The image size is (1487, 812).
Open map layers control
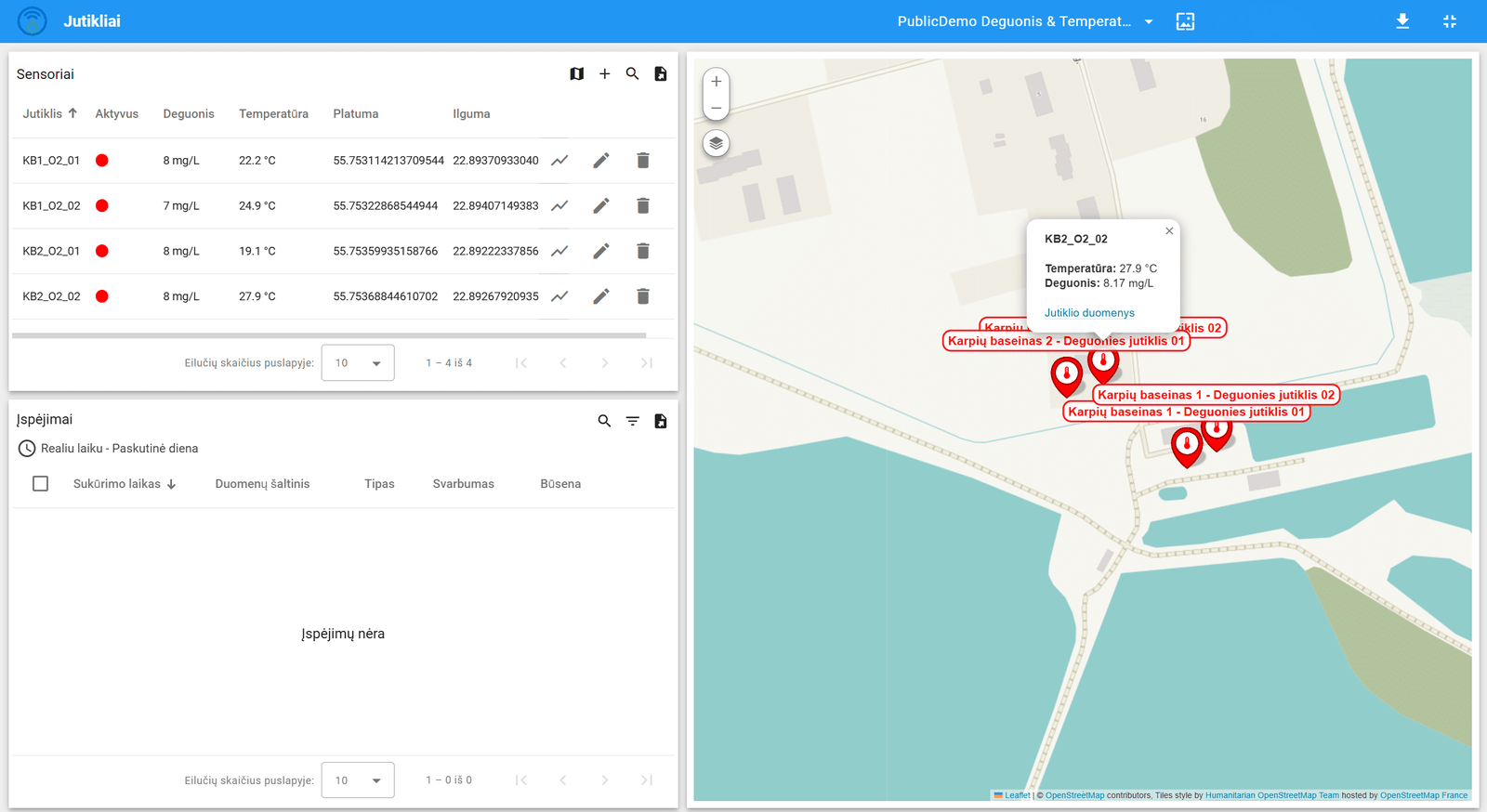click(716, 144)
